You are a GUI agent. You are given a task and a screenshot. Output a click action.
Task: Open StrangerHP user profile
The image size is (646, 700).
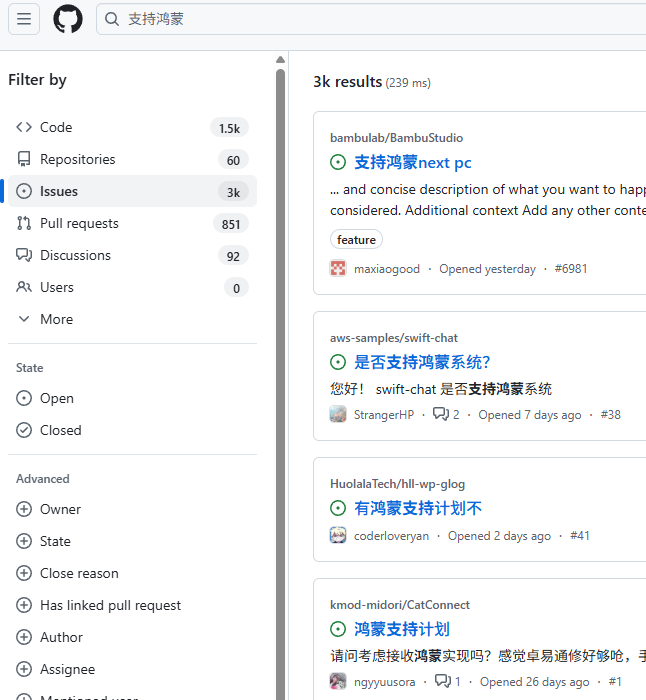point(384,415)
